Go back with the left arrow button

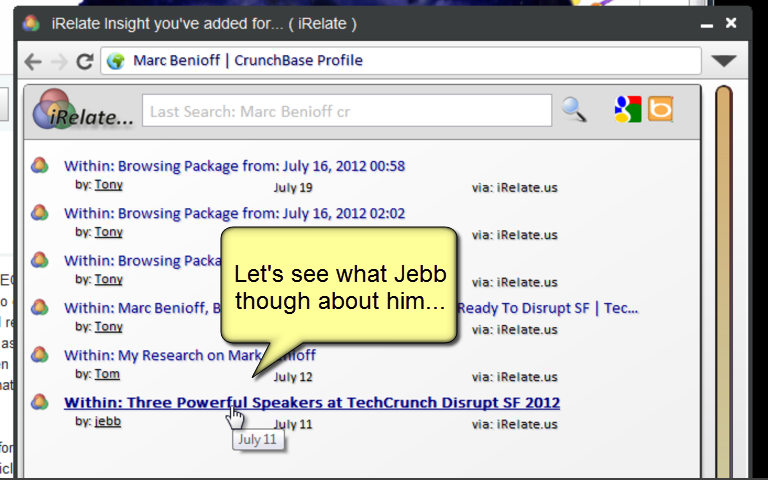tap(33, 62)
